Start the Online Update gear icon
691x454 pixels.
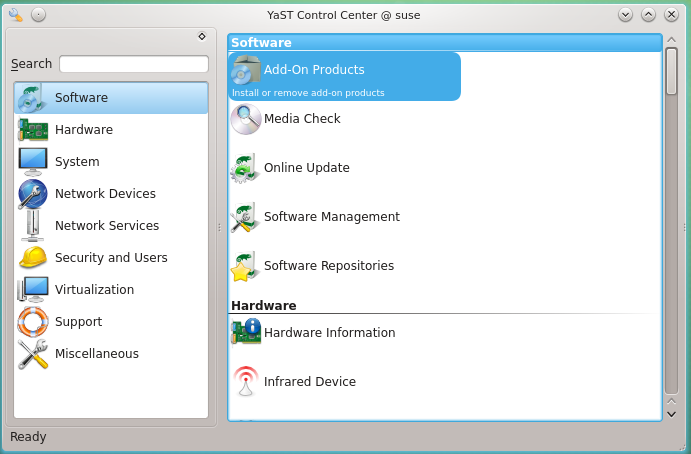244,168
